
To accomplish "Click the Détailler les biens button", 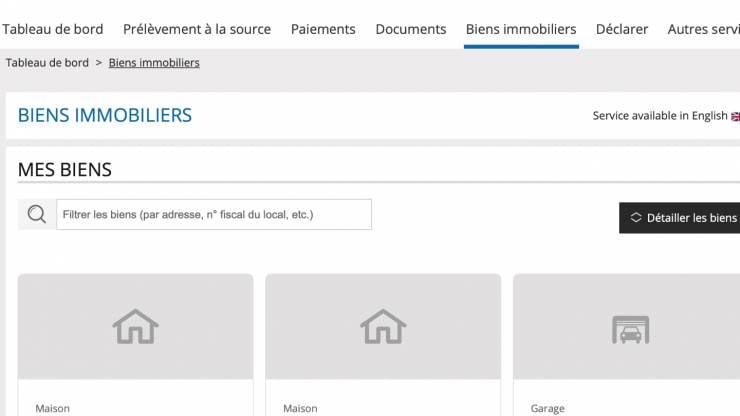I will pyautogui.click(x=679, y=218).
